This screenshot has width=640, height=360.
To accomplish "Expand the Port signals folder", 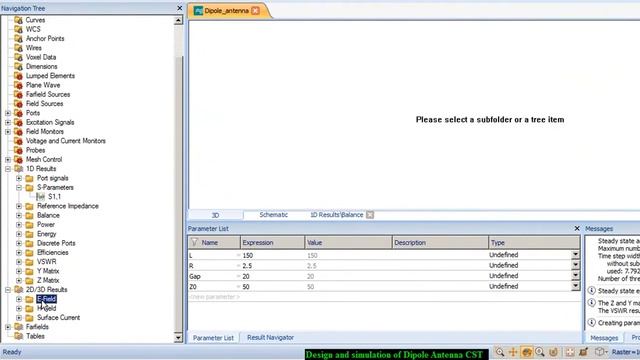I will click(x=19, y=178).
